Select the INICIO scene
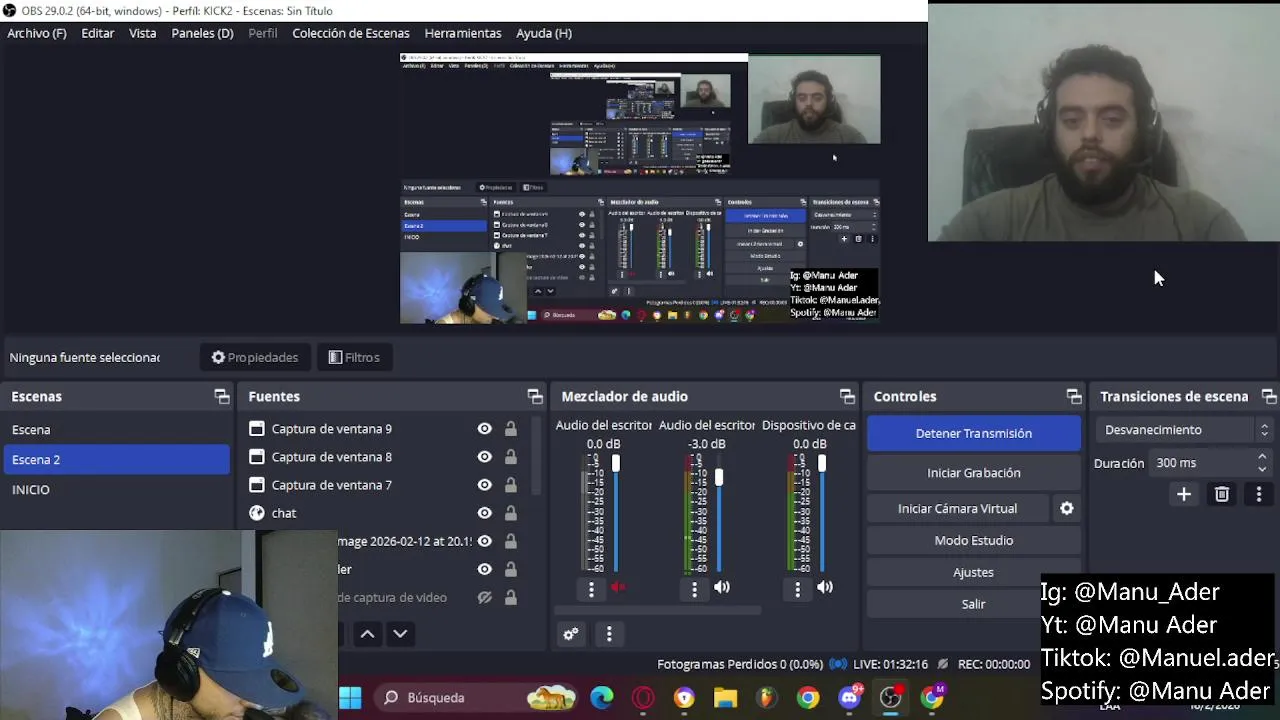The width and height of the screenshot is (1280, 720). (x=116, y=490)
